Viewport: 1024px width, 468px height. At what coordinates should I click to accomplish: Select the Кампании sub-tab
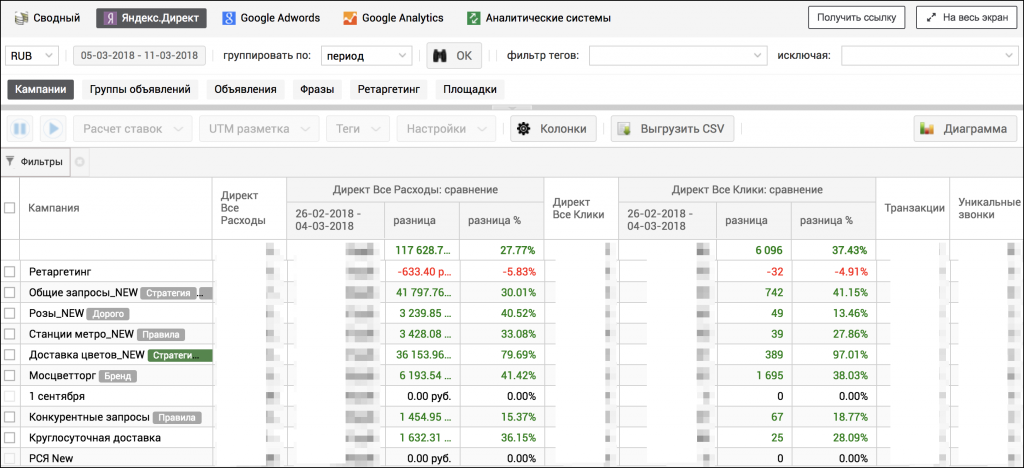coord(40,89)
